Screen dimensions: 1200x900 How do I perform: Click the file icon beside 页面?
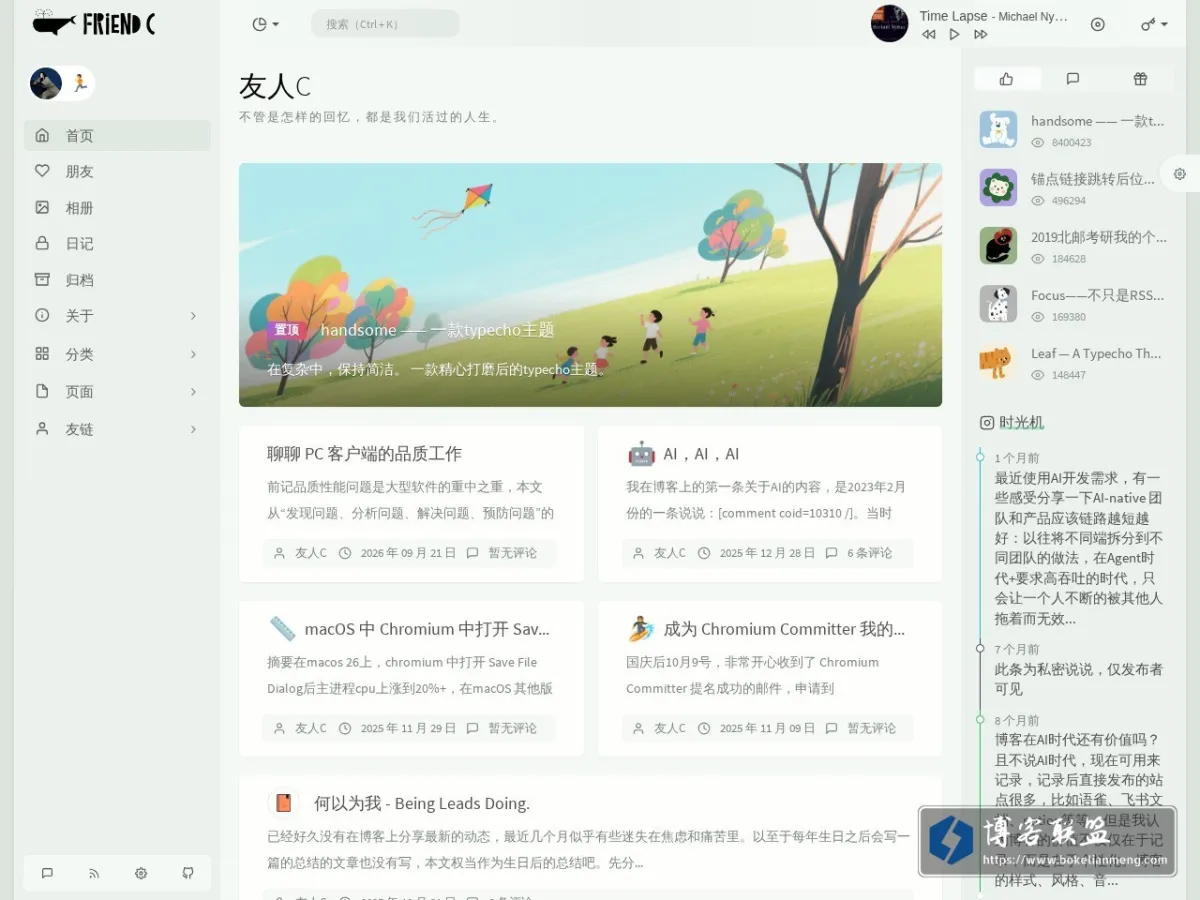(x=42, y=391)
